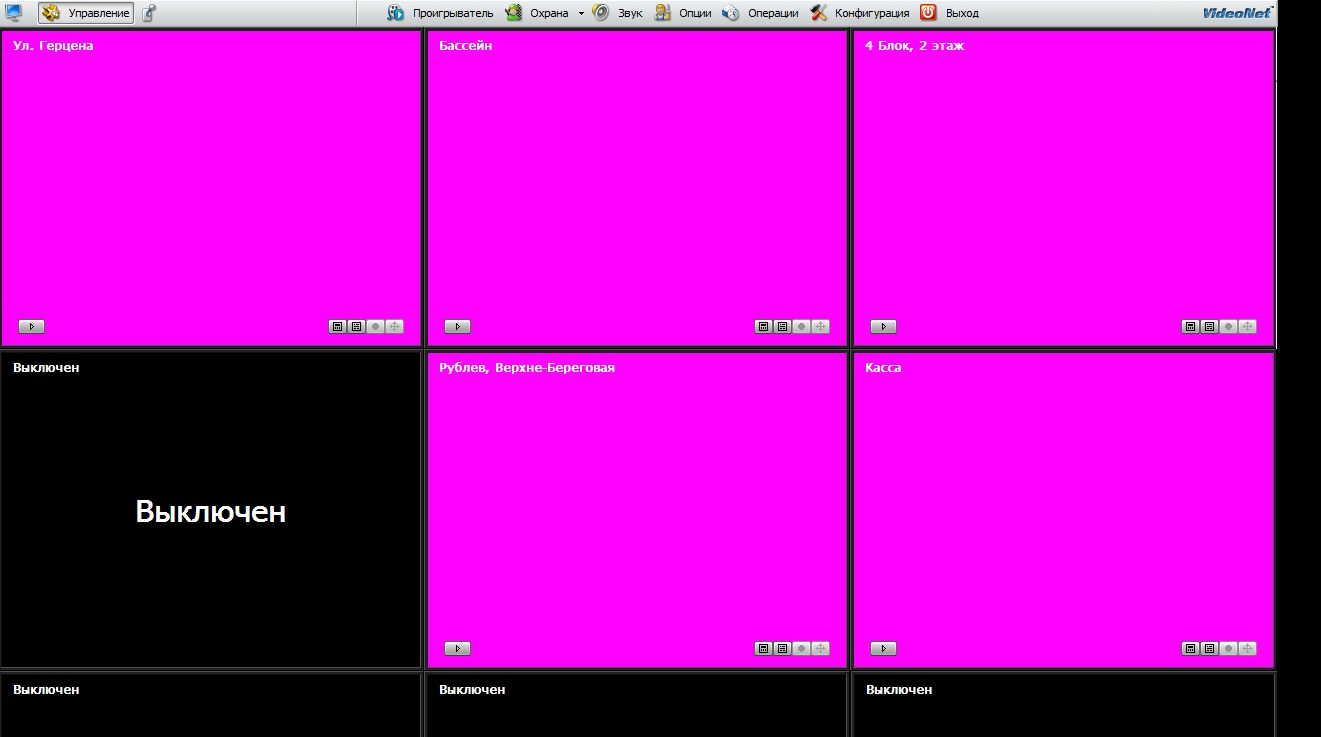
Task: Click the Звук speaker icon
Action: coord(601,13)
